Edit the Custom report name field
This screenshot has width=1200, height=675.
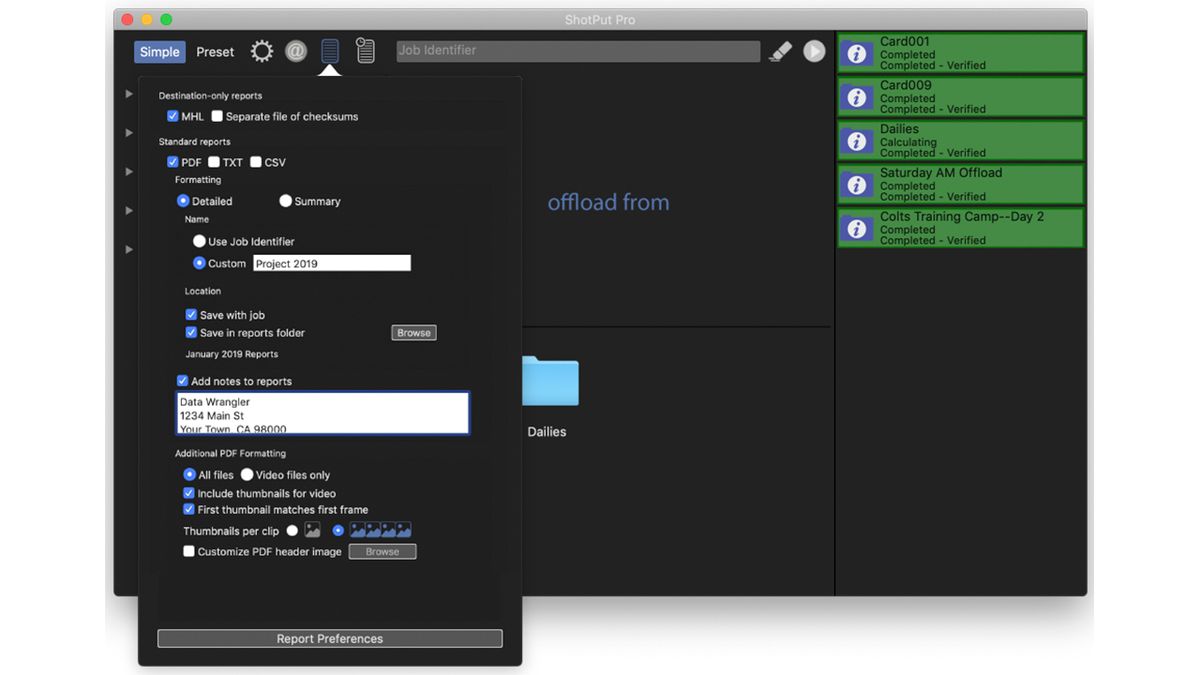[x=331, y=263]
